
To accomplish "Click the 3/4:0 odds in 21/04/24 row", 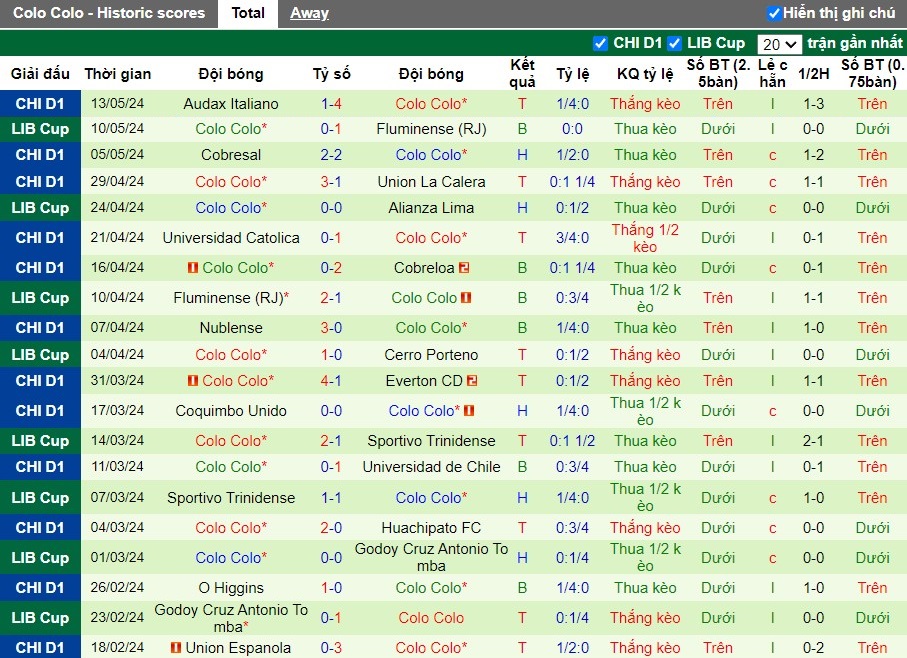I will click(x=573, y=238).
